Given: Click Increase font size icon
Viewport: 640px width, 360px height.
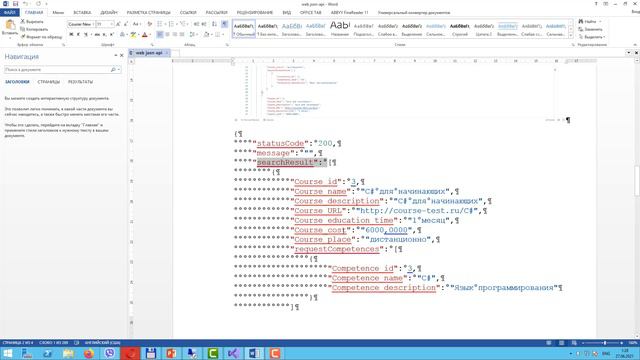Looking at the screenshot, I should click(x=118, y=24).
